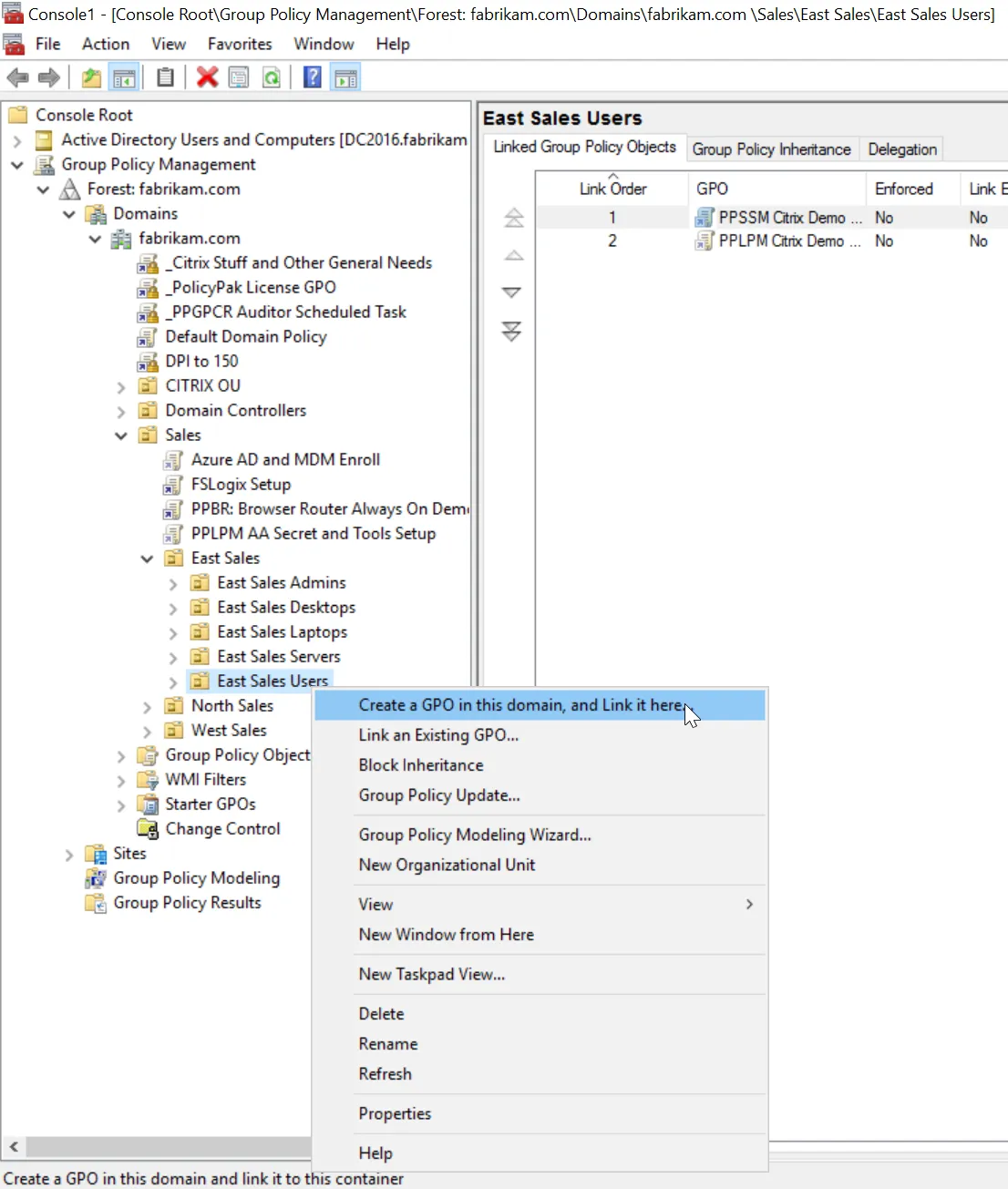Toggle Show/Hide Console Tree toolbar button
1008x1189 pixels.
(x=124, y=77)
